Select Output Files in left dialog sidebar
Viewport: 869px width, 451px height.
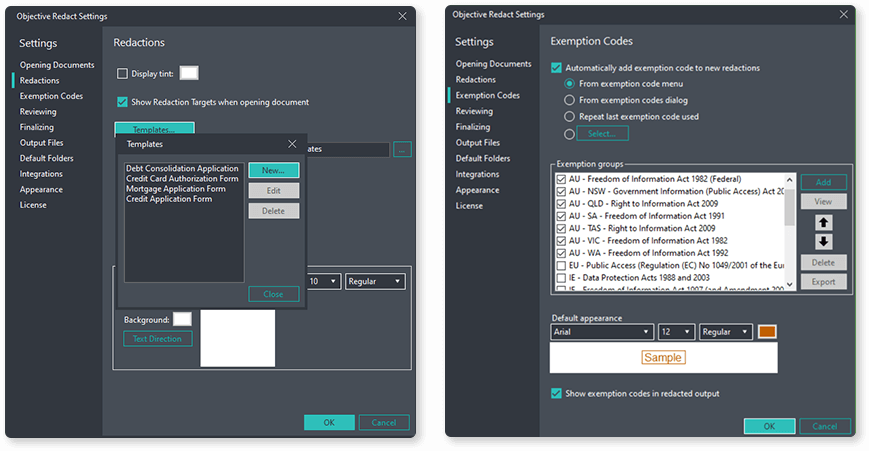(42, 143)
